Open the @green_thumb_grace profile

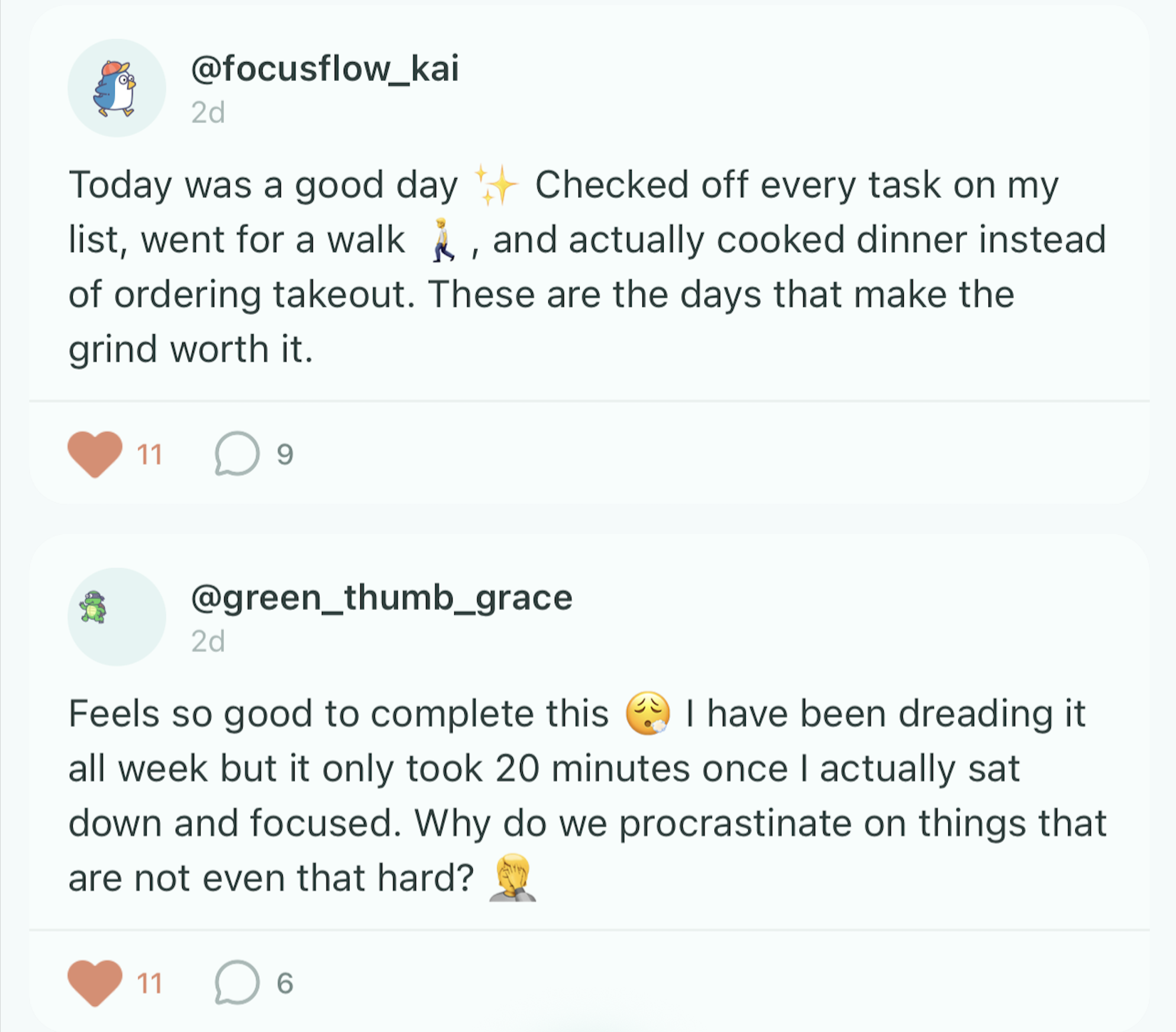tap(382, 598)
